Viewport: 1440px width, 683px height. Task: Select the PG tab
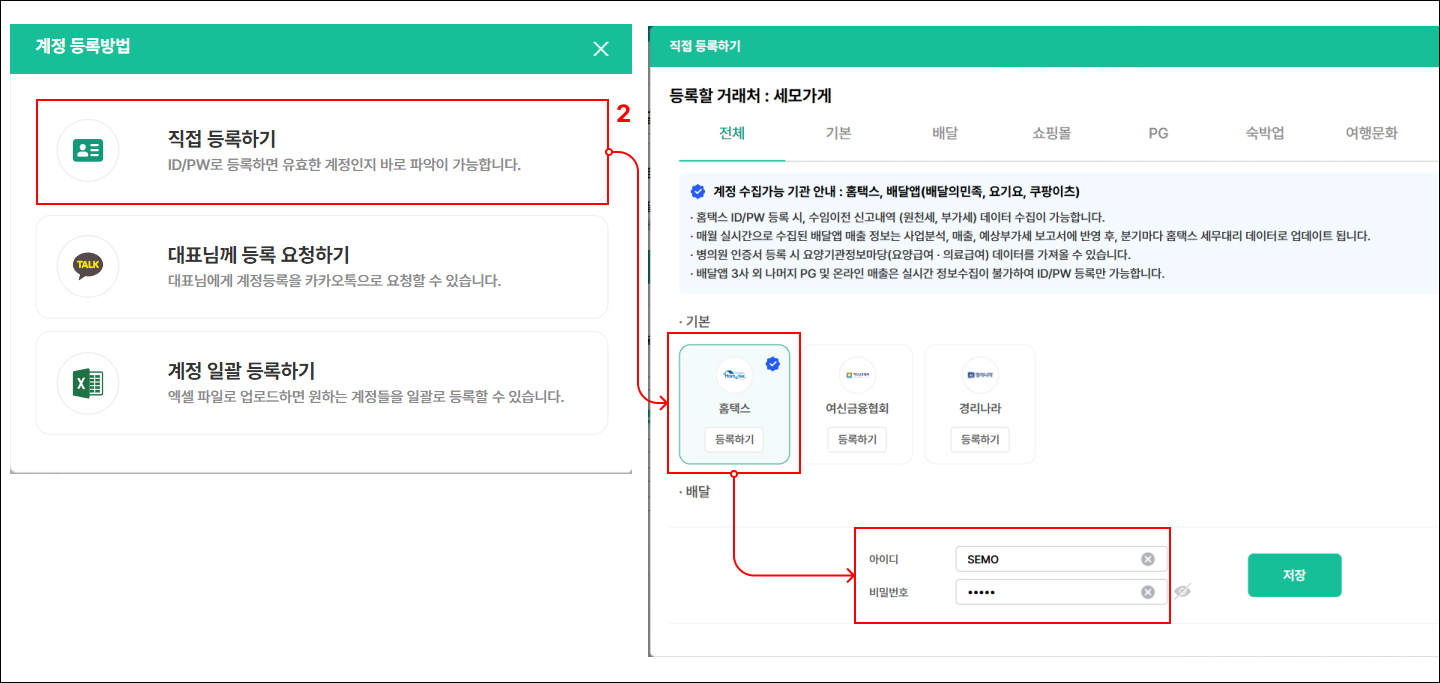(x=1158, y=133)
